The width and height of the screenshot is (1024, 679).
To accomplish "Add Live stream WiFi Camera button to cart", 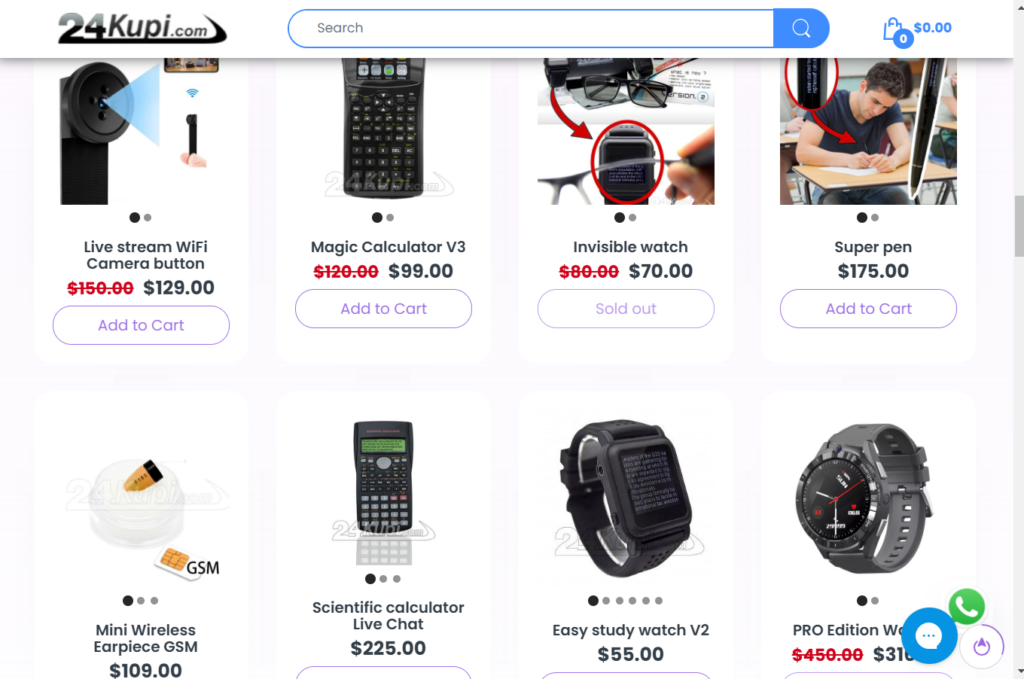I will click(x=141, y=325).
